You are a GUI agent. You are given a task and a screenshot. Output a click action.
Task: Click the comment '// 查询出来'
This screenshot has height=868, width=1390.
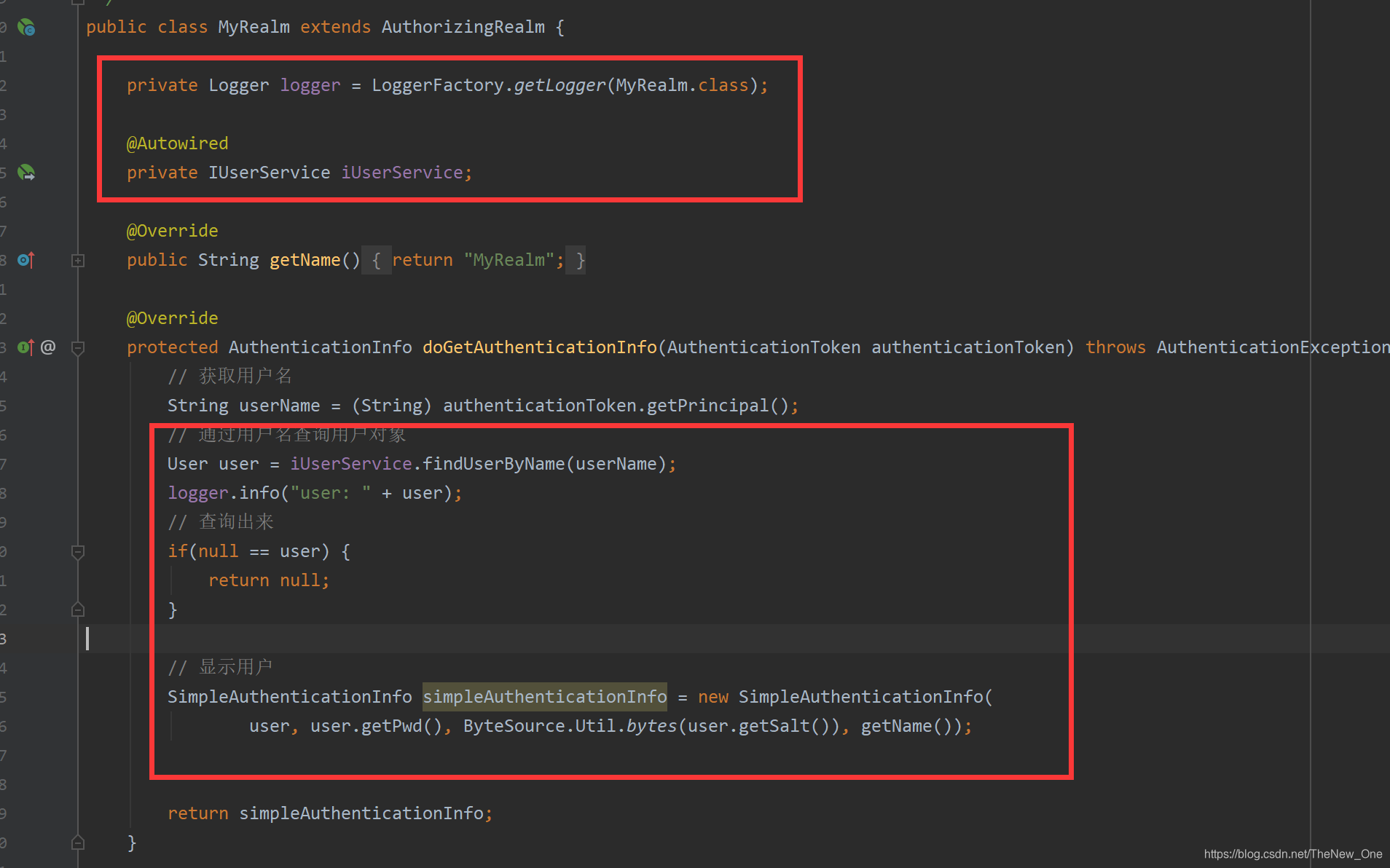tap(221, 522)
